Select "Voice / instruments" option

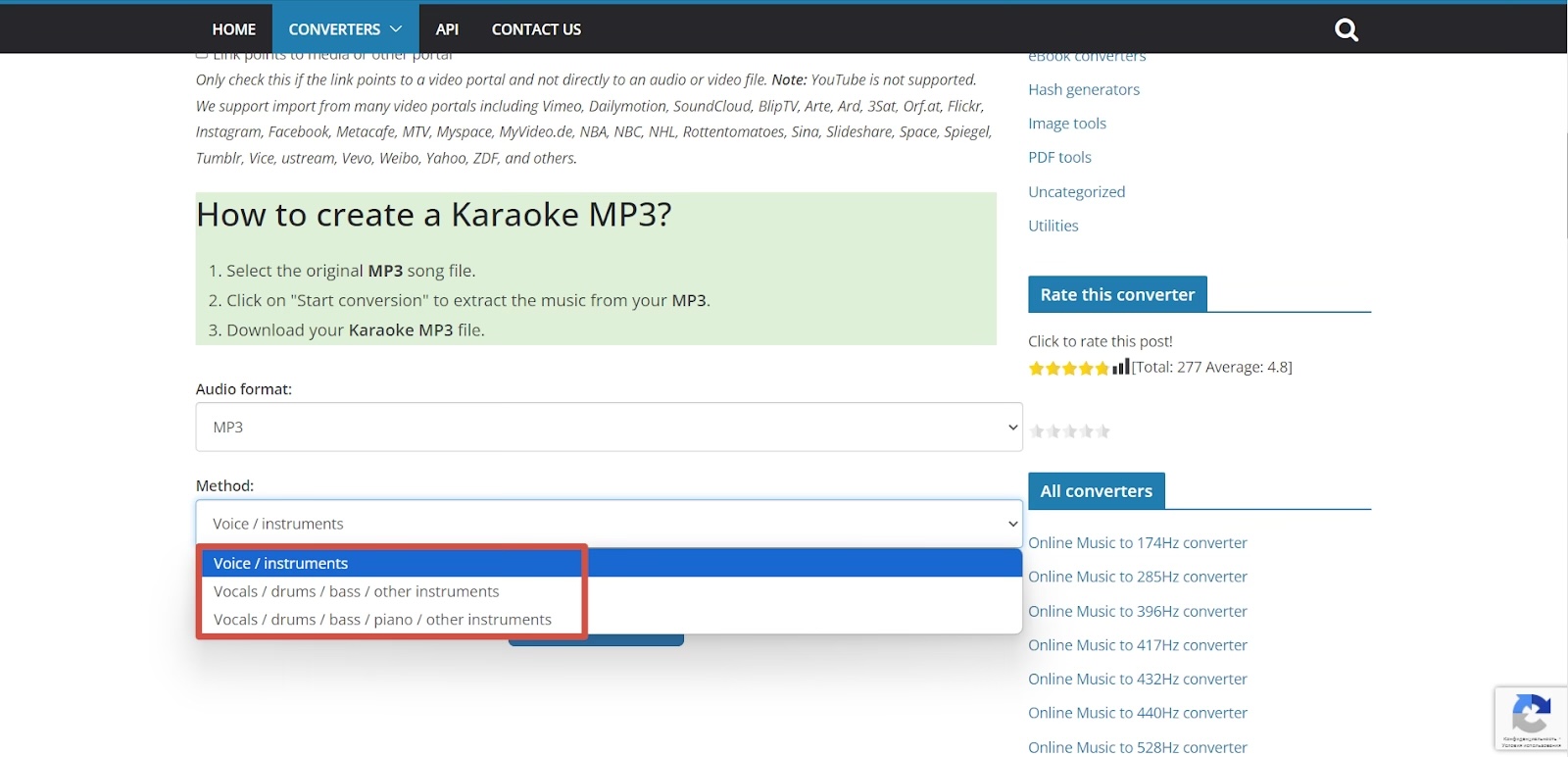click(x=281, y=564)
